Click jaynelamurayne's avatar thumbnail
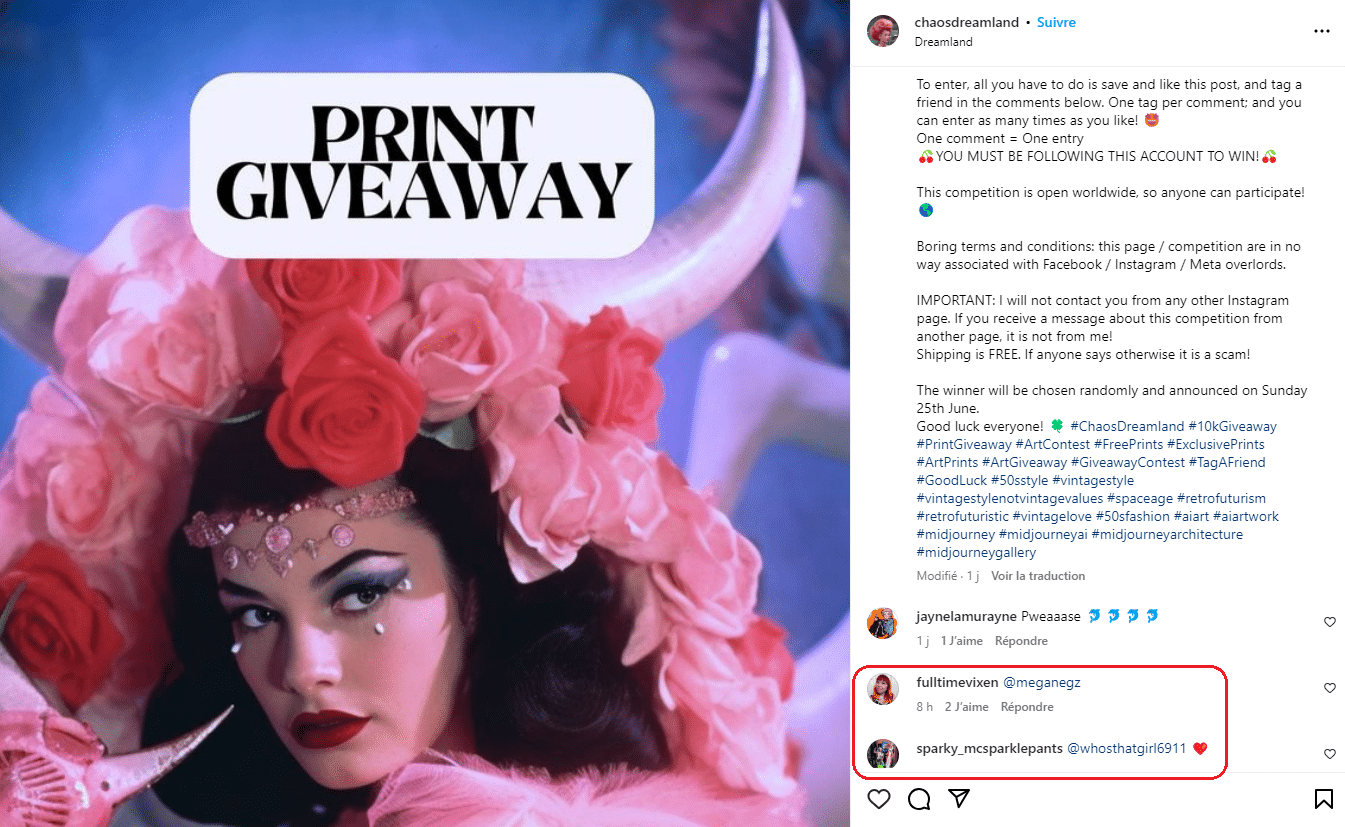 (x=882, y=623)
